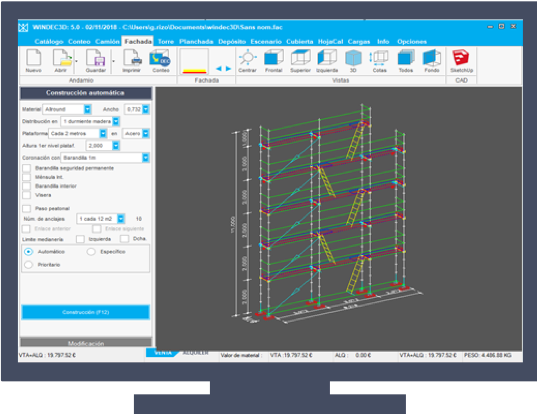Expand the Modificación panel header
Image resolution: width=537 pixels, height=414 pixels.
coord(86,342)
